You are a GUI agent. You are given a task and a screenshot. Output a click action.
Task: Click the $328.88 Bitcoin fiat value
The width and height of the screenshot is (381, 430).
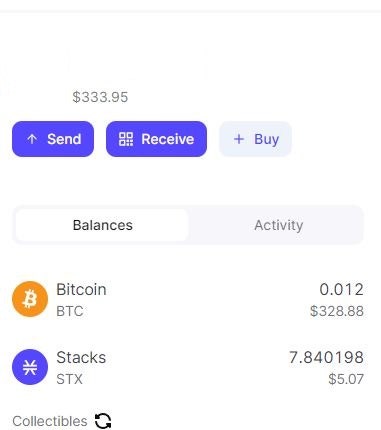(x=337, y=311)
